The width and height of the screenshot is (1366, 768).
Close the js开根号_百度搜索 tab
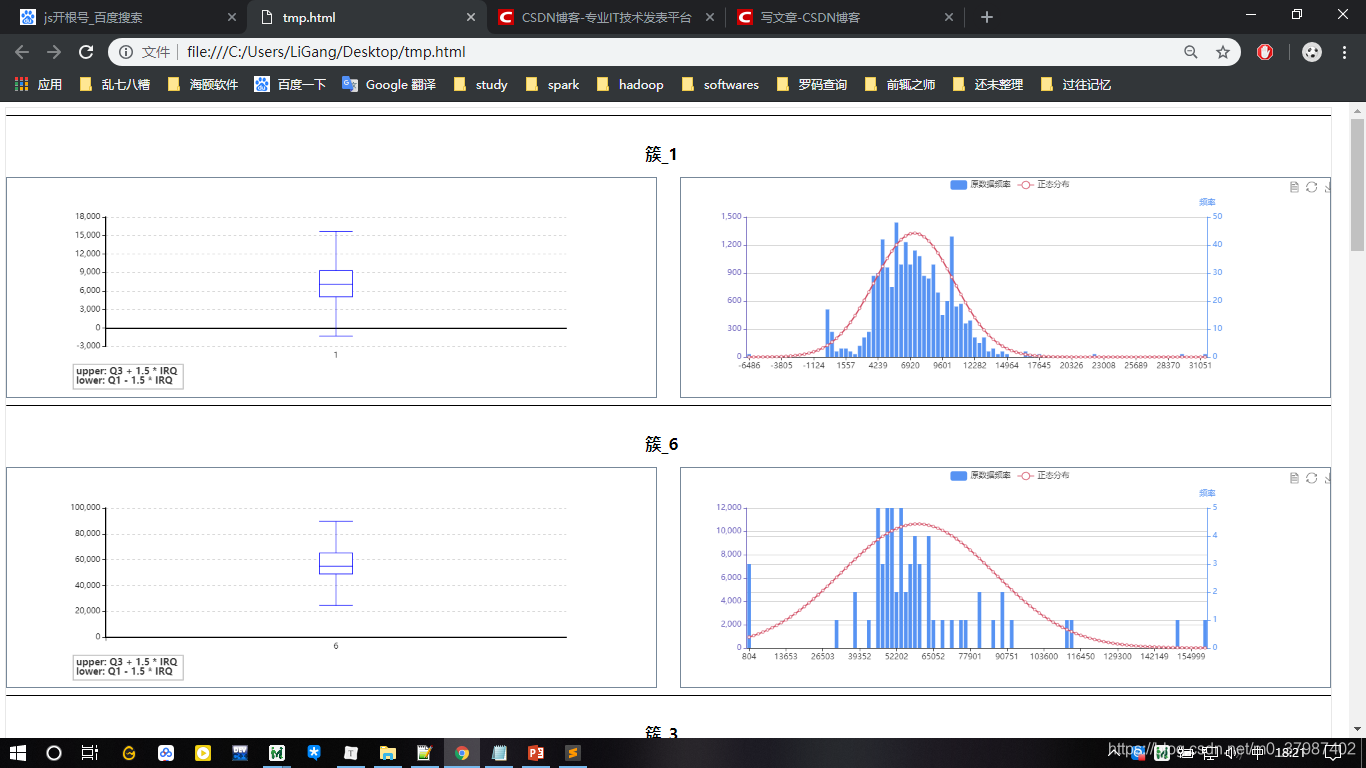pyautogui.click(x=232, y=17)
